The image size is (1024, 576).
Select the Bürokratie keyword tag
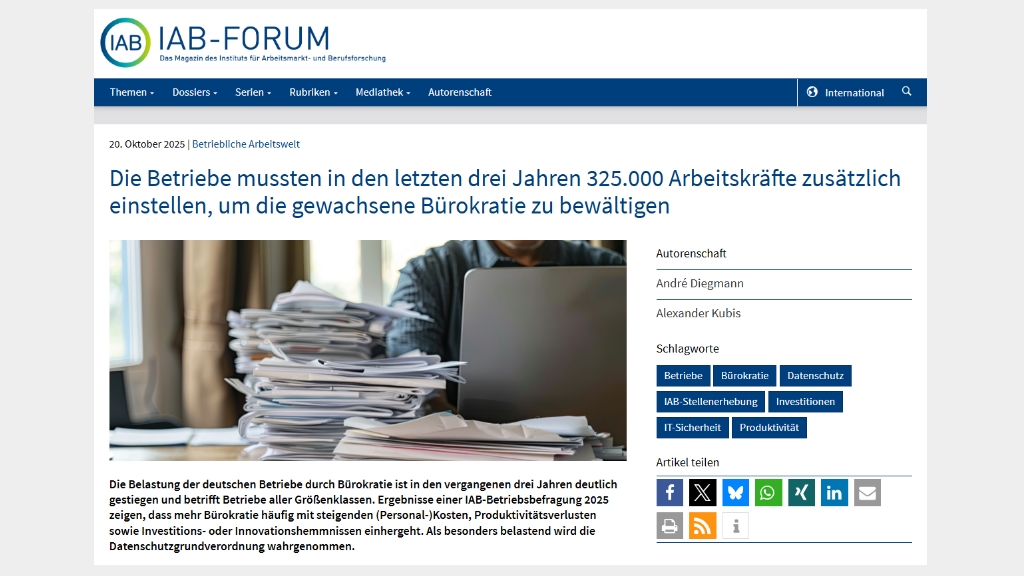[x=745, y=376]
